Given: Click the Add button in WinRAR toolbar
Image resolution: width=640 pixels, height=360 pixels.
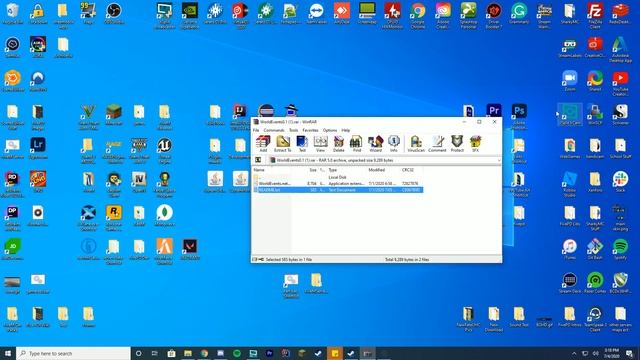Looking at the screenshot, I should click(x=263, y=144).
